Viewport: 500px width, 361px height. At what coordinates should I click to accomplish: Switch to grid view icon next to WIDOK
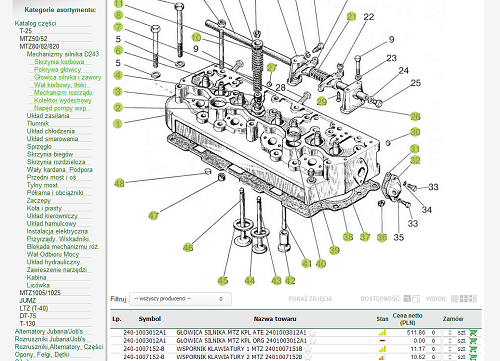pyautogui.click(x=464, y=299)
